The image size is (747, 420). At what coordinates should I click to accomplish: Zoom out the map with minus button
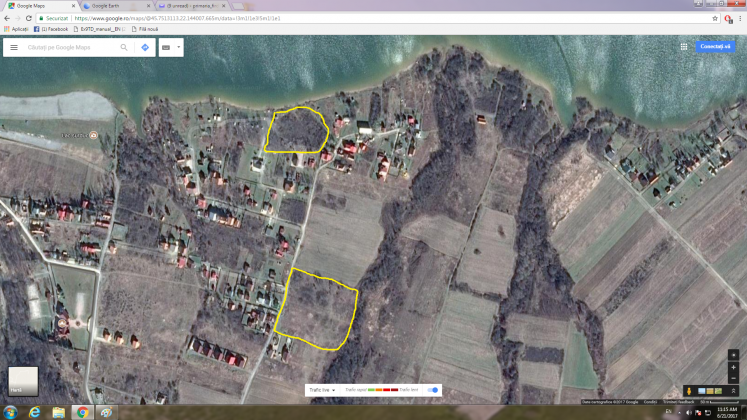click(733, 379)
